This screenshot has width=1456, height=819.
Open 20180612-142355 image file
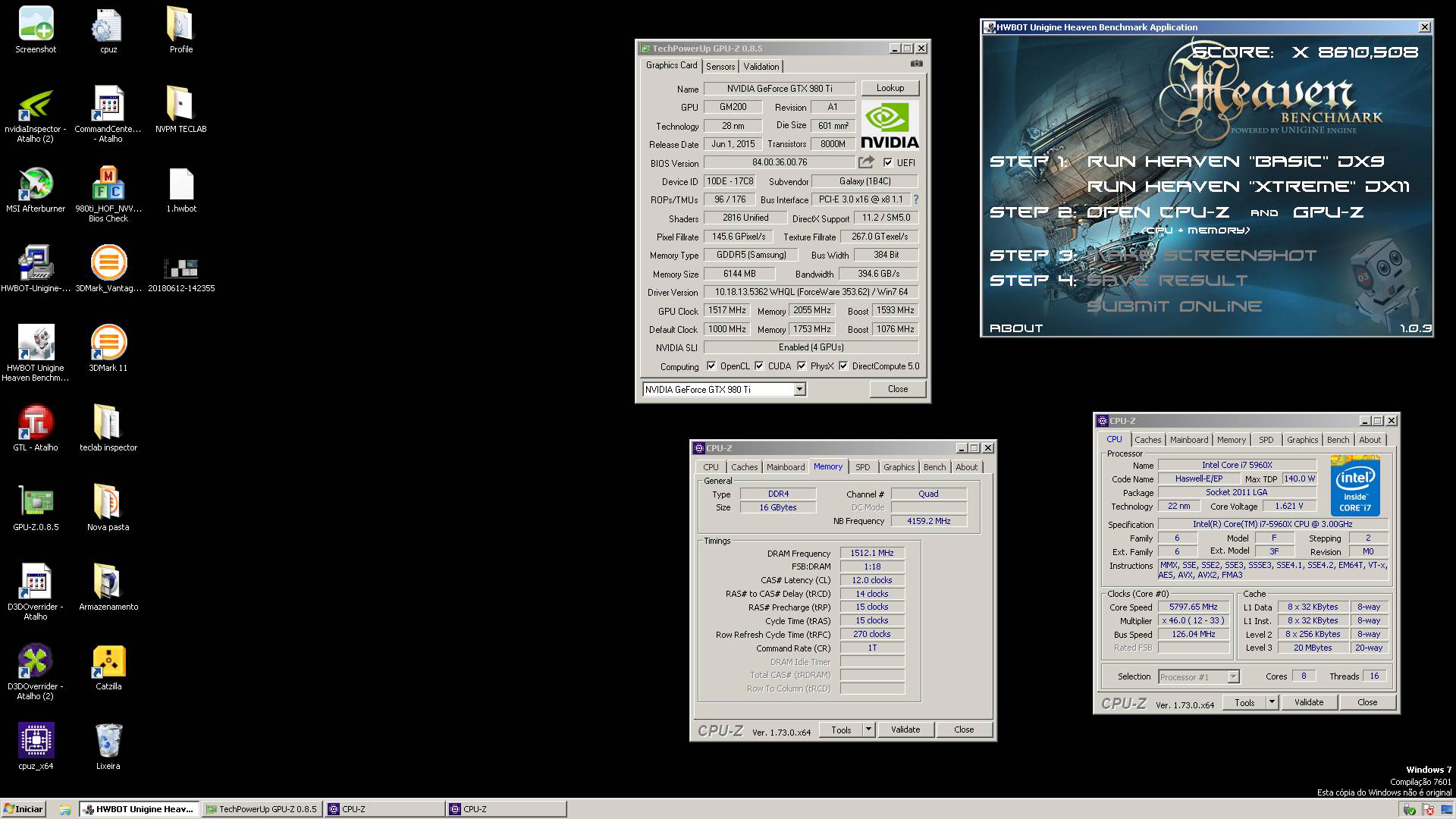(181, 275)
